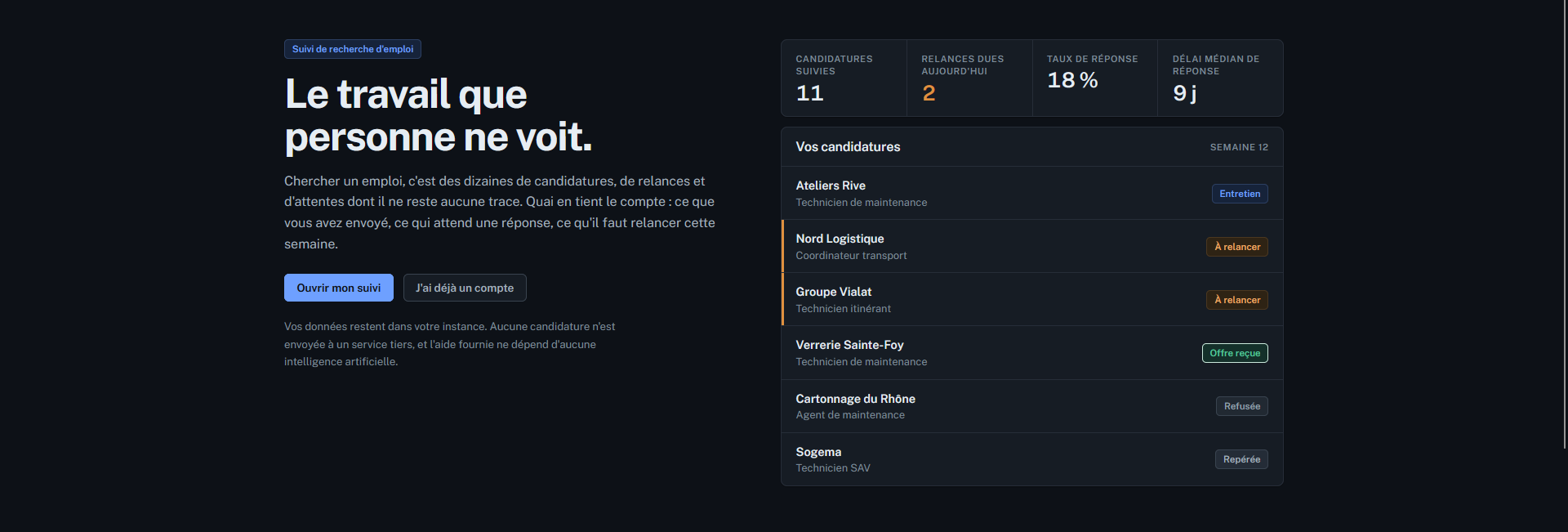Open the Cartonnage du Rhône row
The width and height of the screenshot is (1568, 532).
point(1032,406)
